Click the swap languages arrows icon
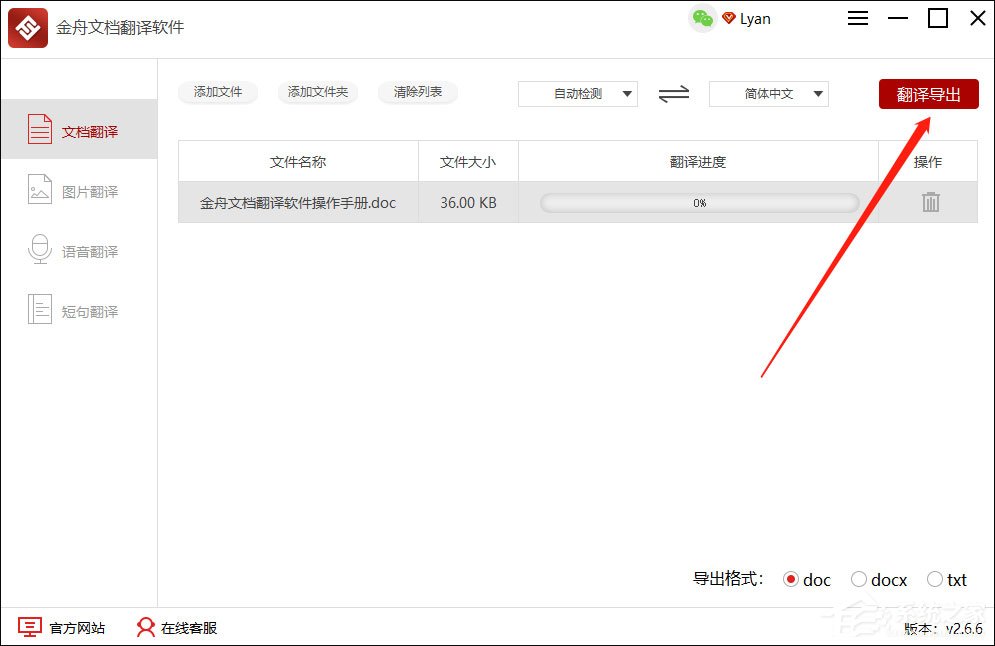Viewport: 995px width, 646px height. pos(673,92)
